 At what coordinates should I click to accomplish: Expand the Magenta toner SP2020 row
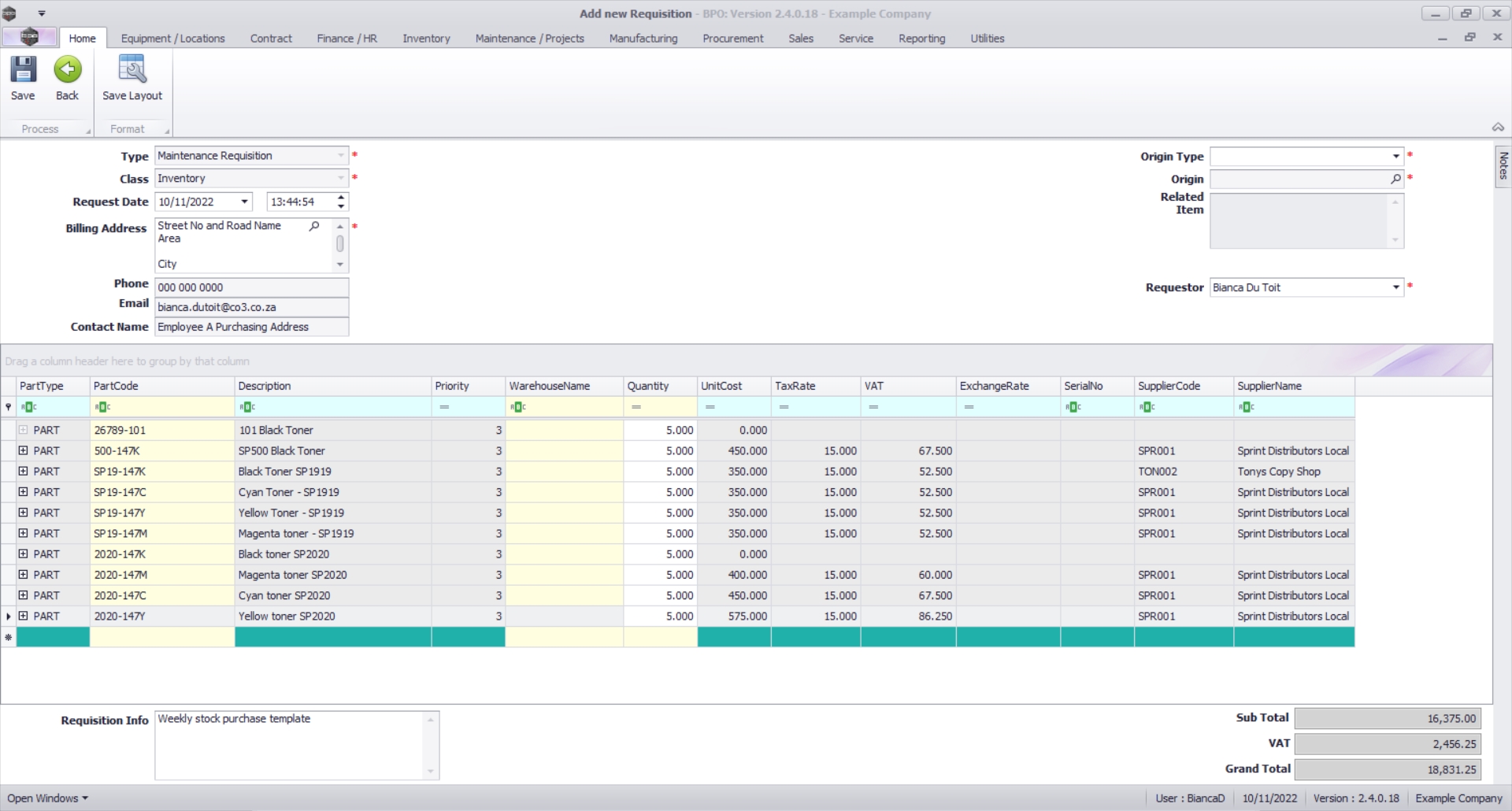[24, 575]
